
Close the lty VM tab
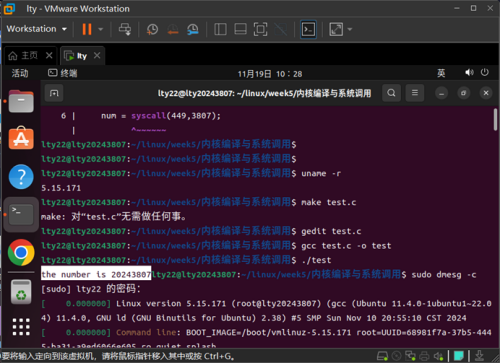click(x=97, y=55)
